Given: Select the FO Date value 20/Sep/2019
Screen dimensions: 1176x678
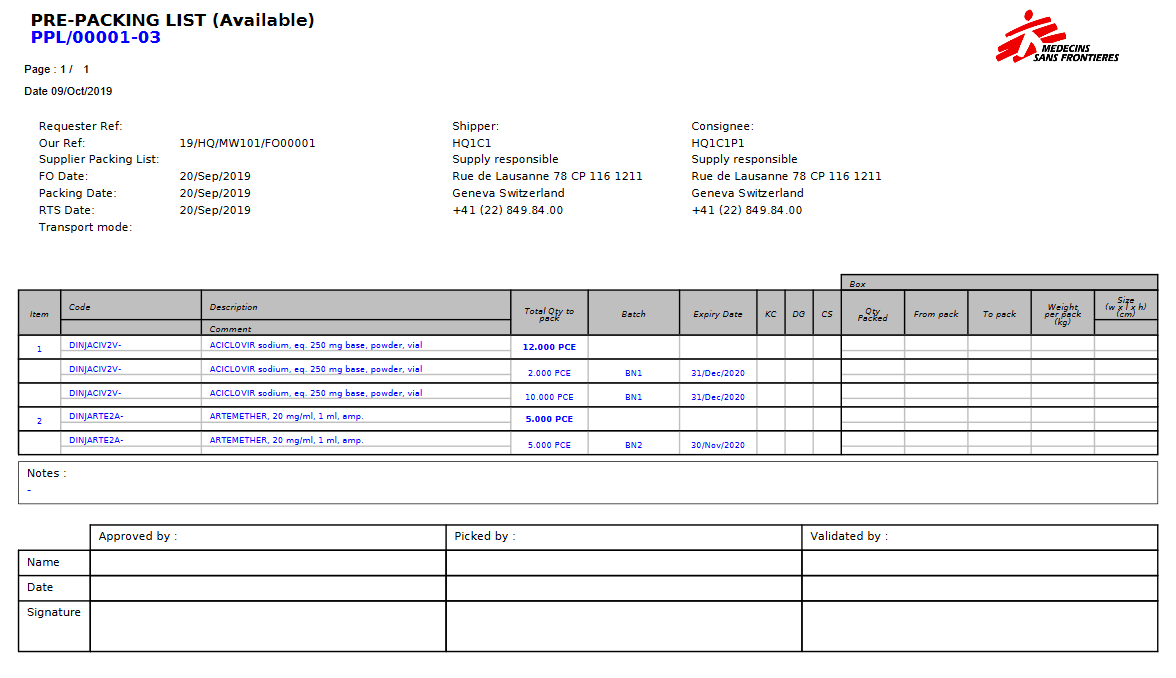Looking at the screenshot, I should pyautogui.click(x=215, y=176).
